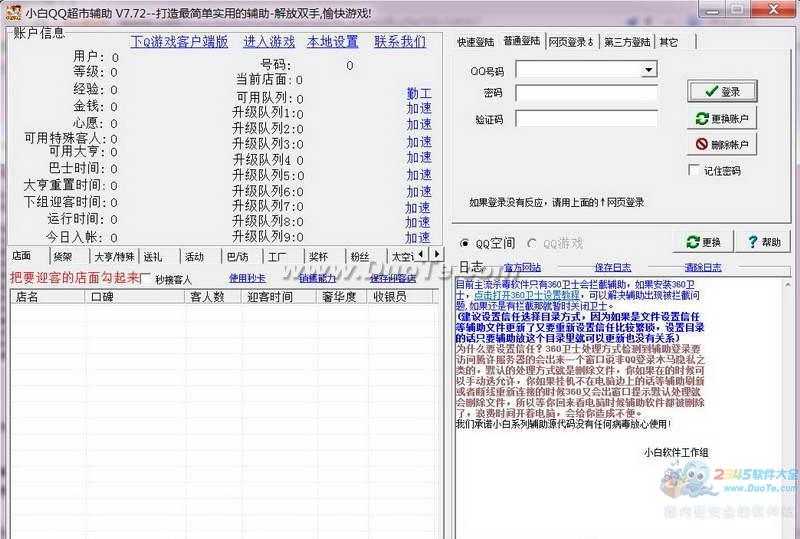Sort by the 收银员 column header
The height and width of the screenshot is (539, 800).
tap(401, 297)
